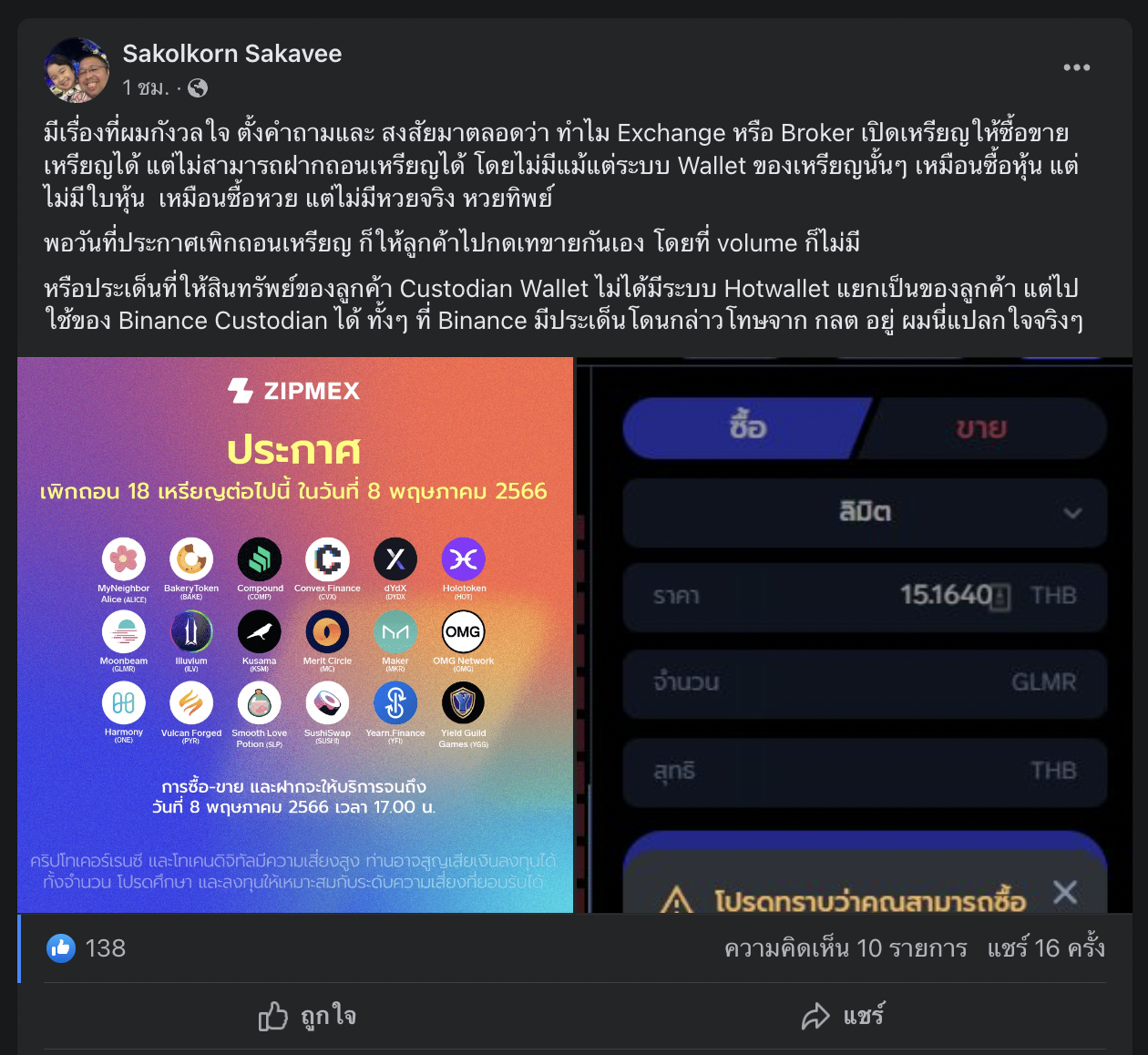
Task: Click the Compound coin icon
Action: point(260,559)
